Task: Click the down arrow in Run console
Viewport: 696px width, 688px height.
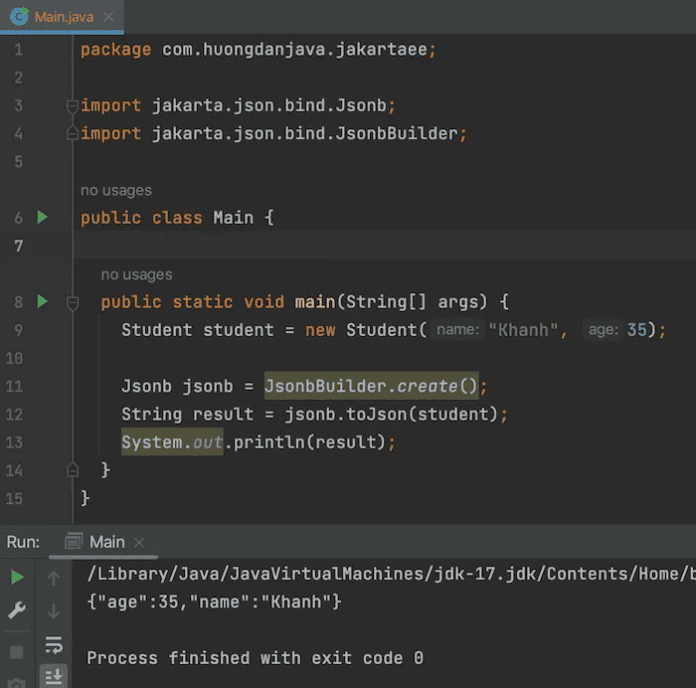Action: pos(54,611)
